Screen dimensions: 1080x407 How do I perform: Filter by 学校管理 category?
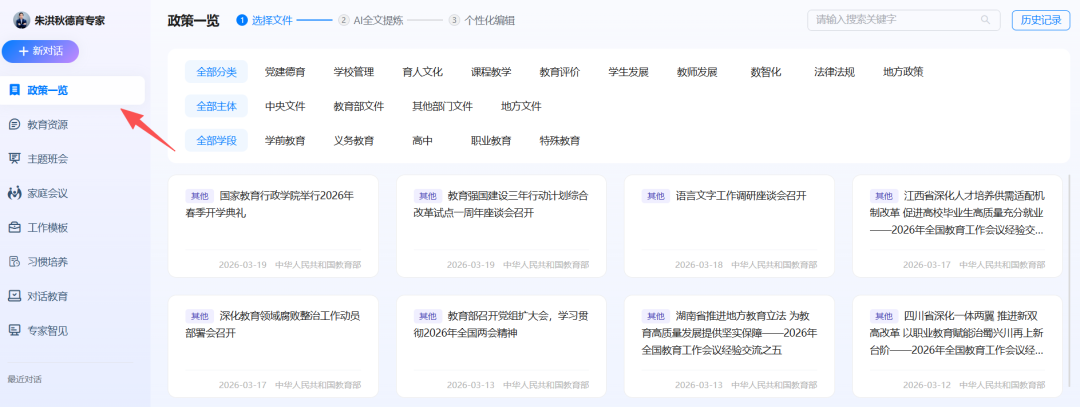coord(353,72)
